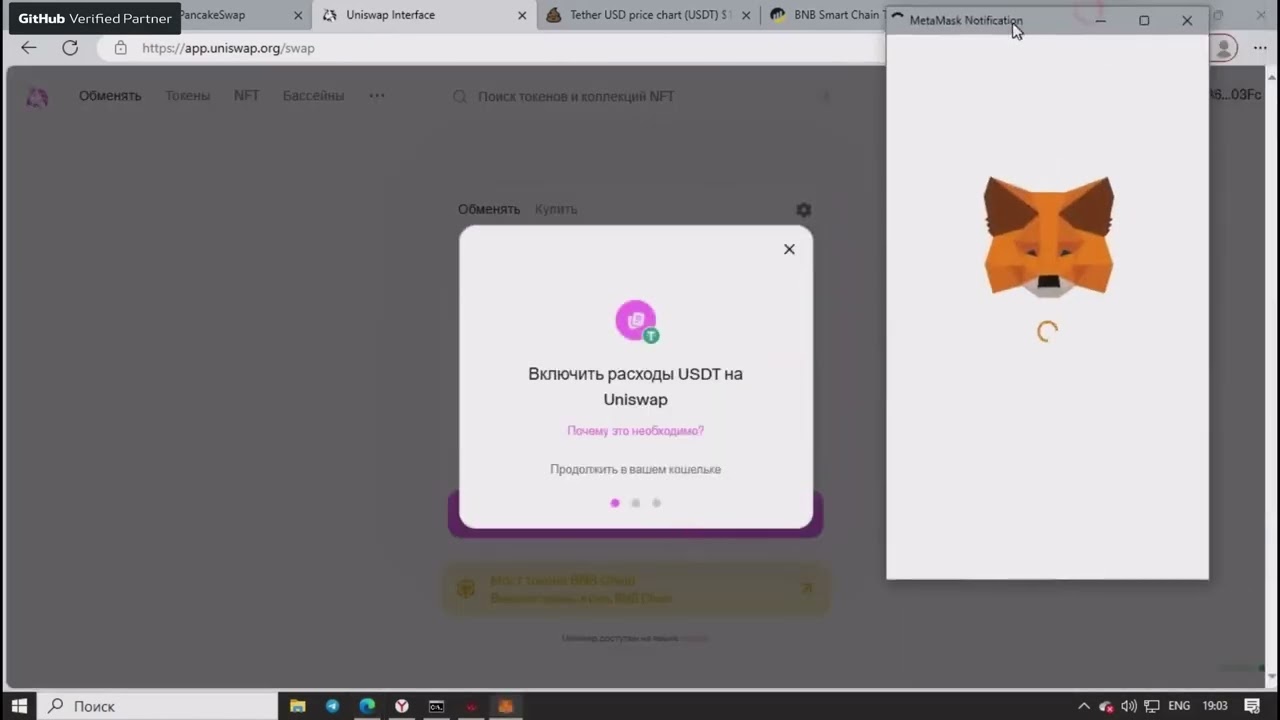The height and width of the screenshot is (720, 1280).
Task: Open the browser profile avatar
Action: tap(1225, 47)
